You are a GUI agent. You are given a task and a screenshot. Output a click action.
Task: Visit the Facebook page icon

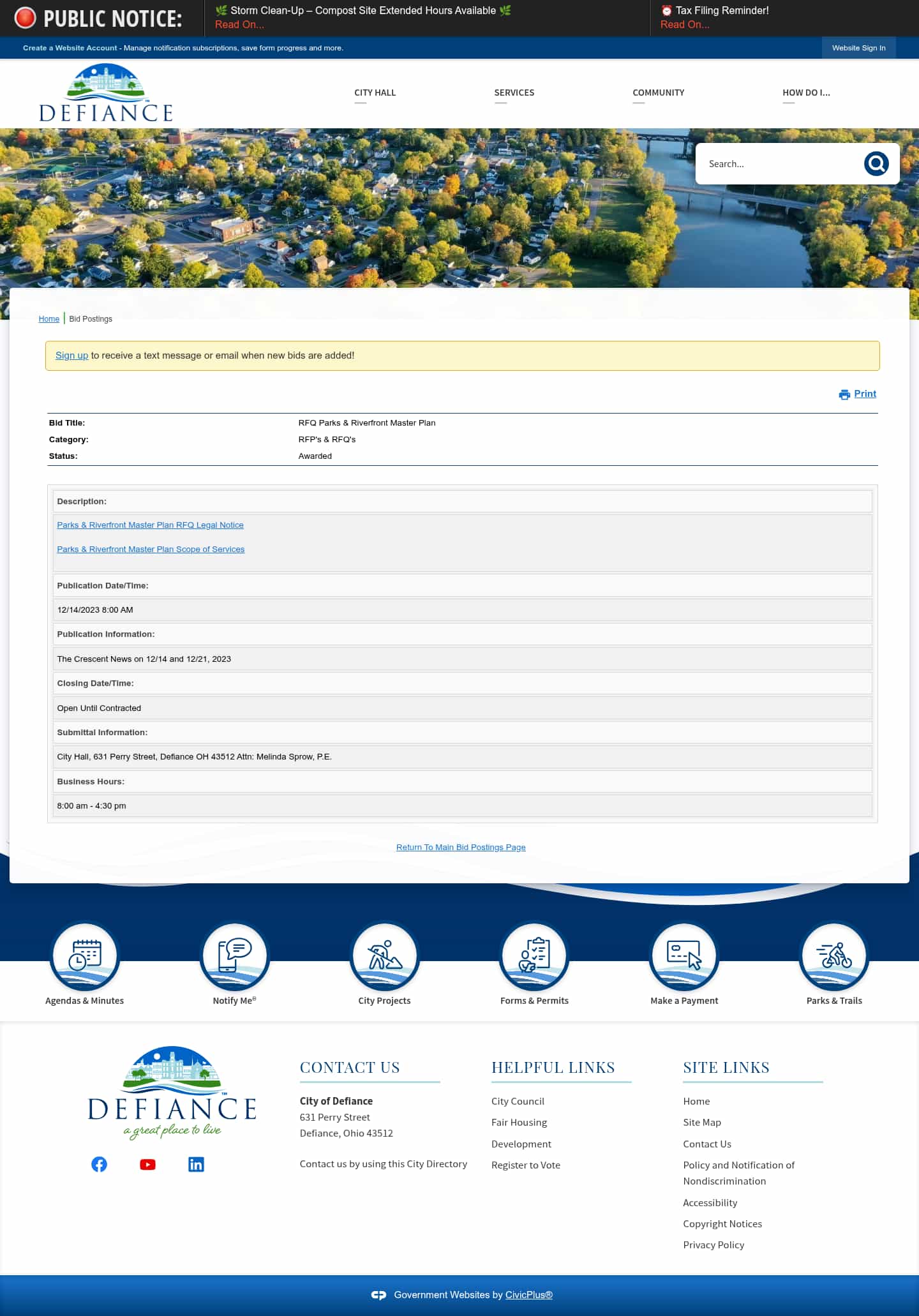click(99, 1164)
